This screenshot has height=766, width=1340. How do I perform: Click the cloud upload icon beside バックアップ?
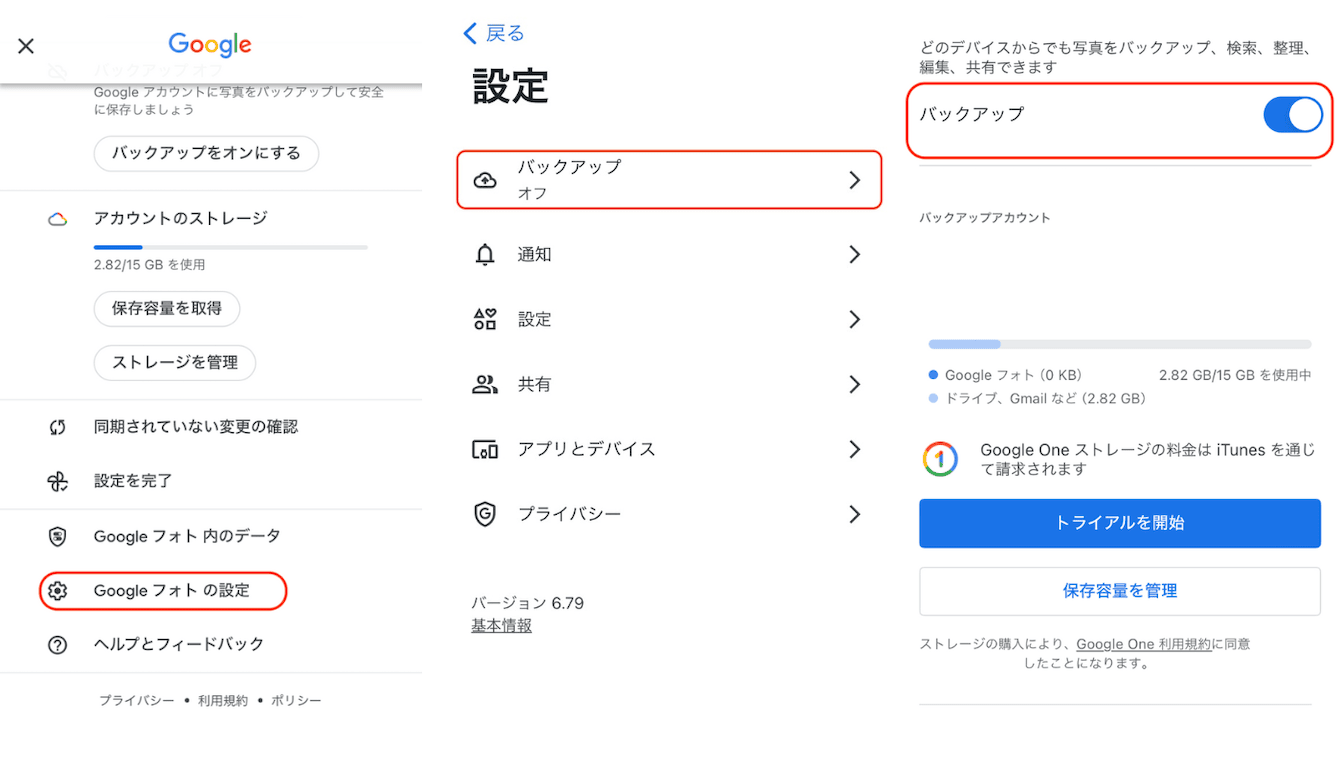[x=485, y=180]
